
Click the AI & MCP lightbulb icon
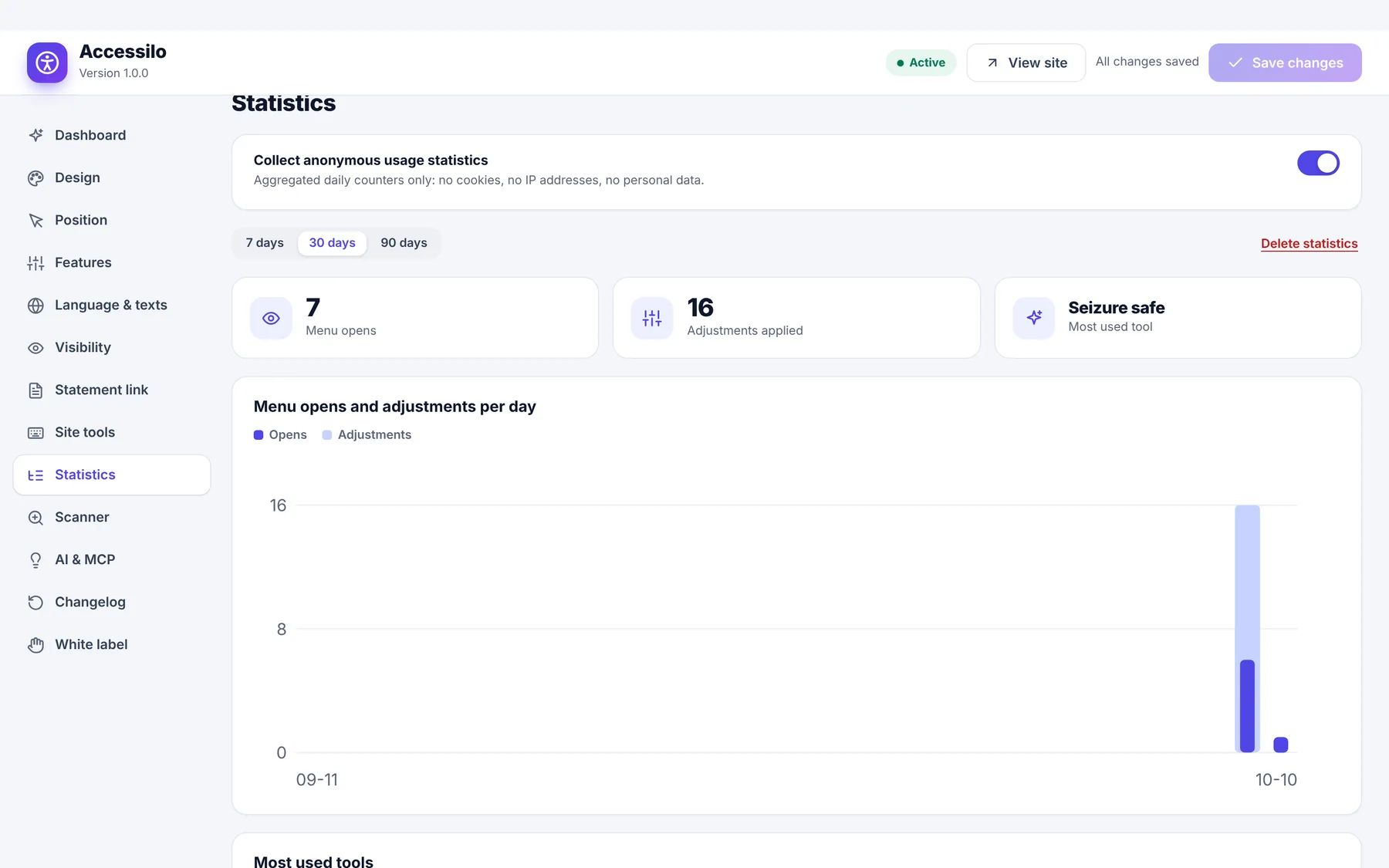35,559
